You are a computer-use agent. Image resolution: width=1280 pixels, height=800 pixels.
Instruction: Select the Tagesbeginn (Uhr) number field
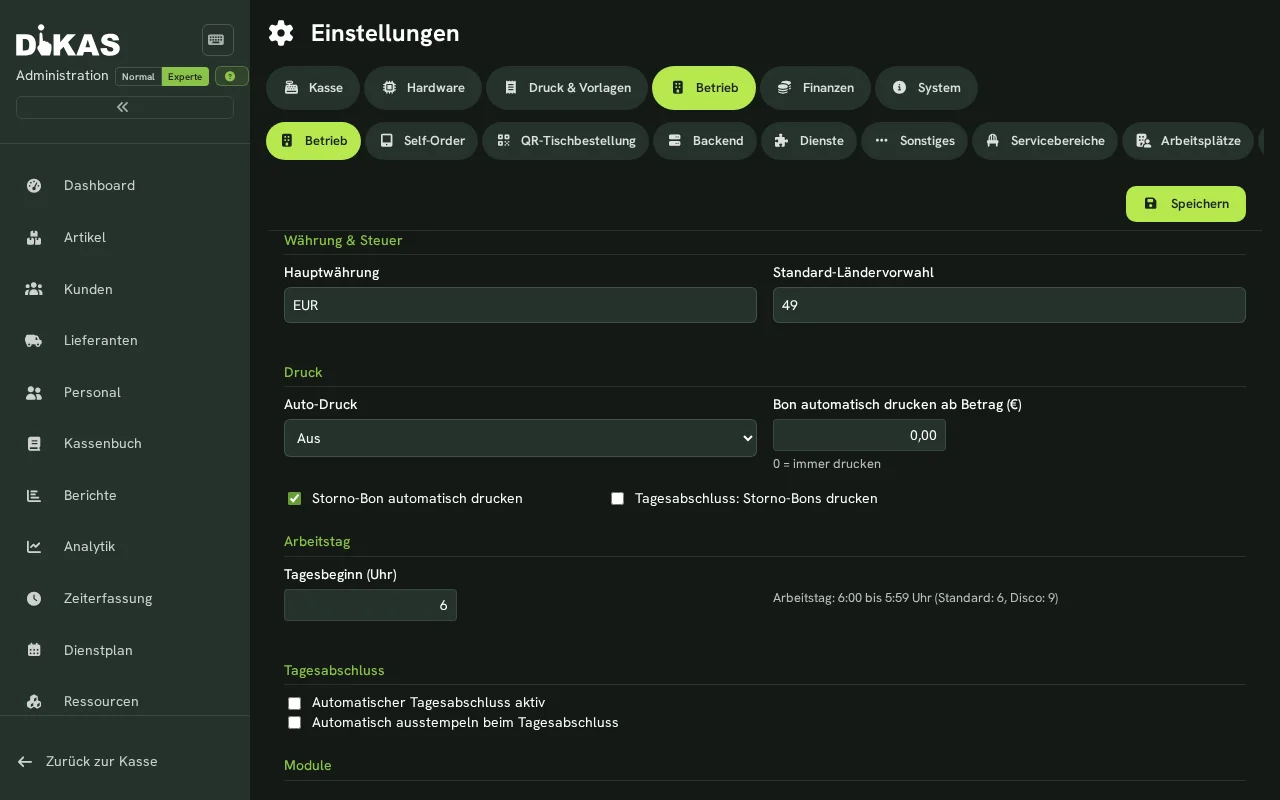tap(370, 605)
